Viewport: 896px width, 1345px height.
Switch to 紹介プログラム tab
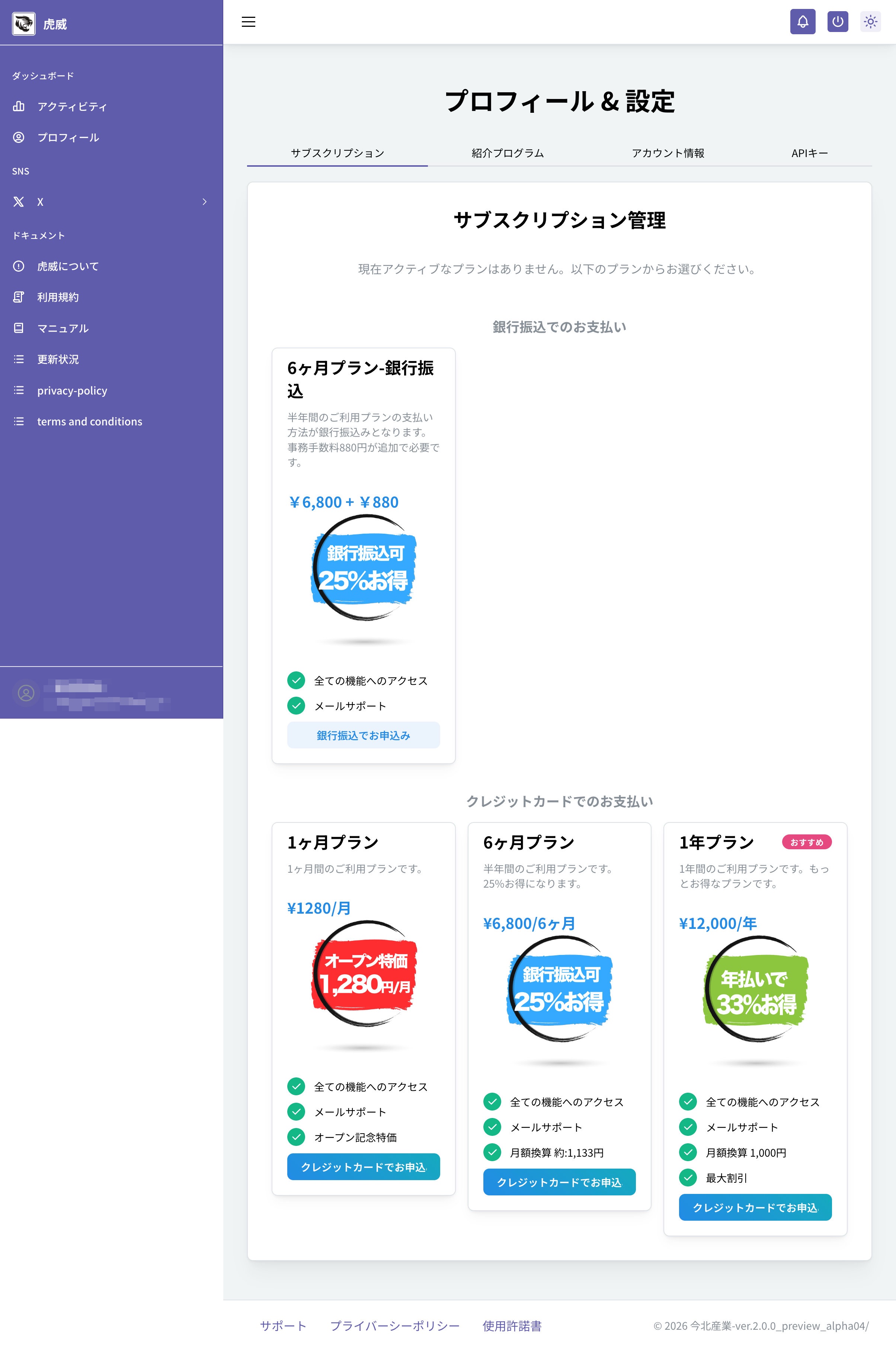point(508,153)
